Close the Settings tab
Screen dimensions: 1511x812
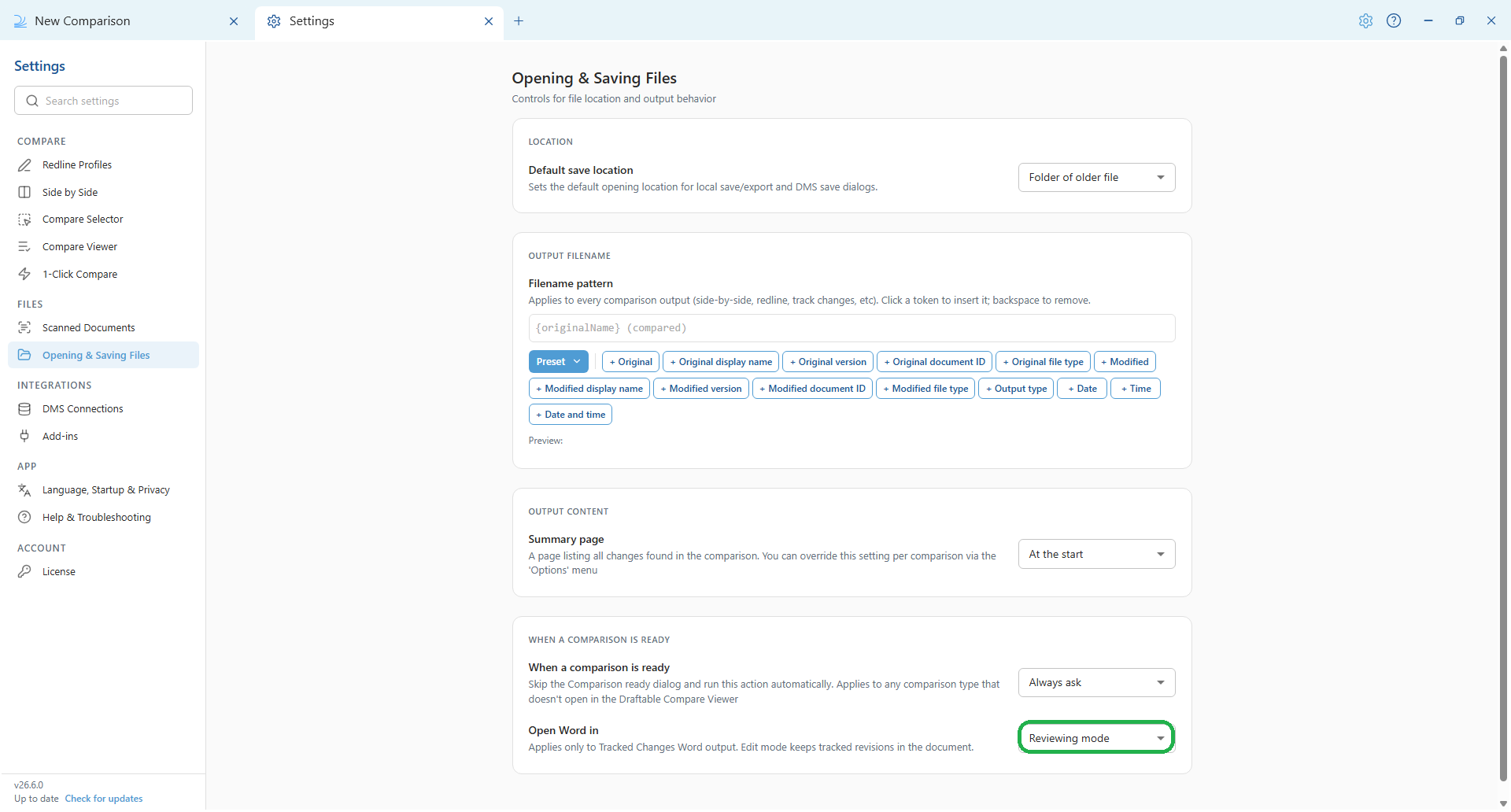pyautogui.click(x=489, y=21)
